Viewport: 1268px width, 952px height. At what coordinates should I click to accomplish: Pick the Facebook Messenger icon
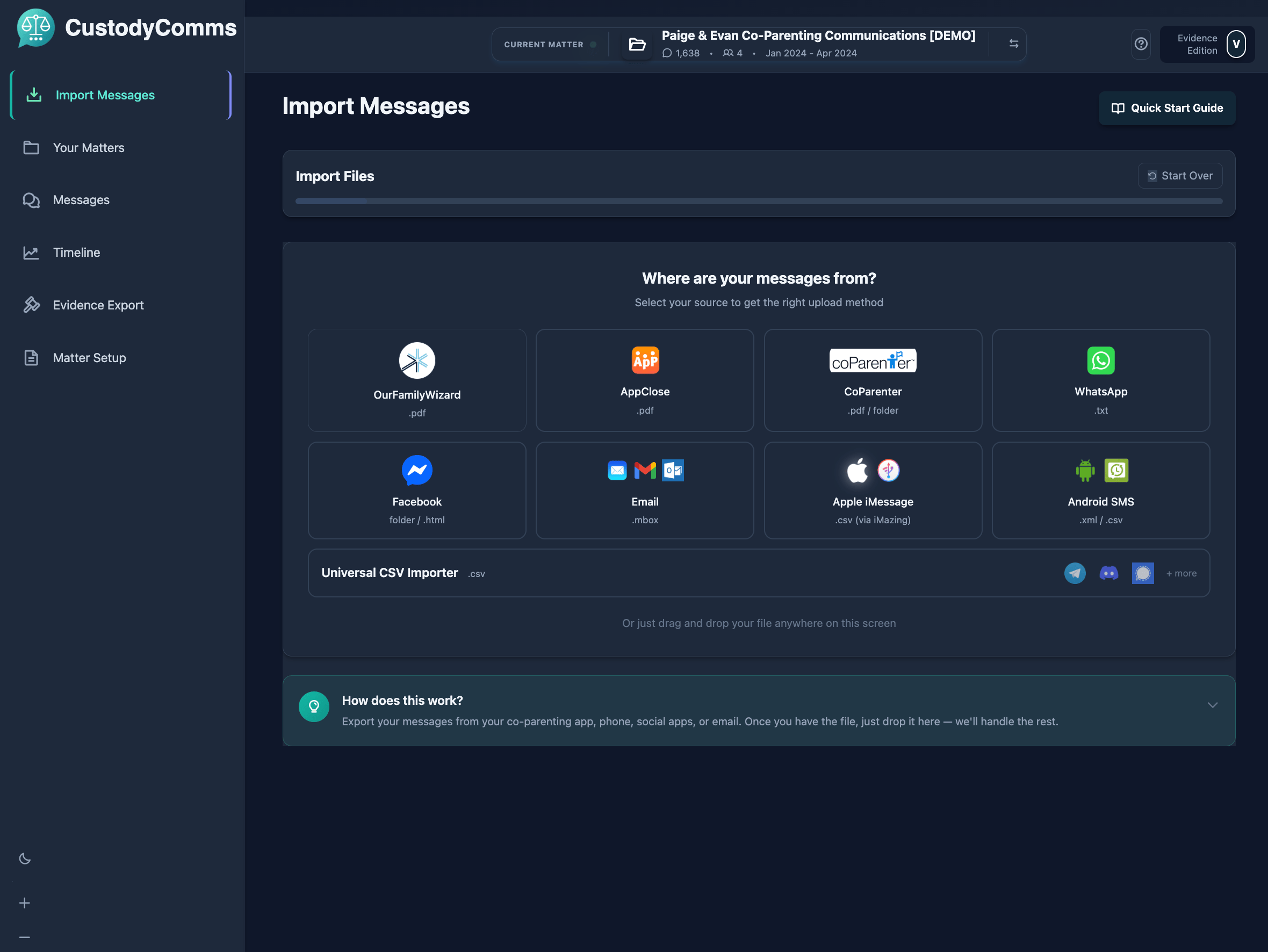[x=417, y=470]
